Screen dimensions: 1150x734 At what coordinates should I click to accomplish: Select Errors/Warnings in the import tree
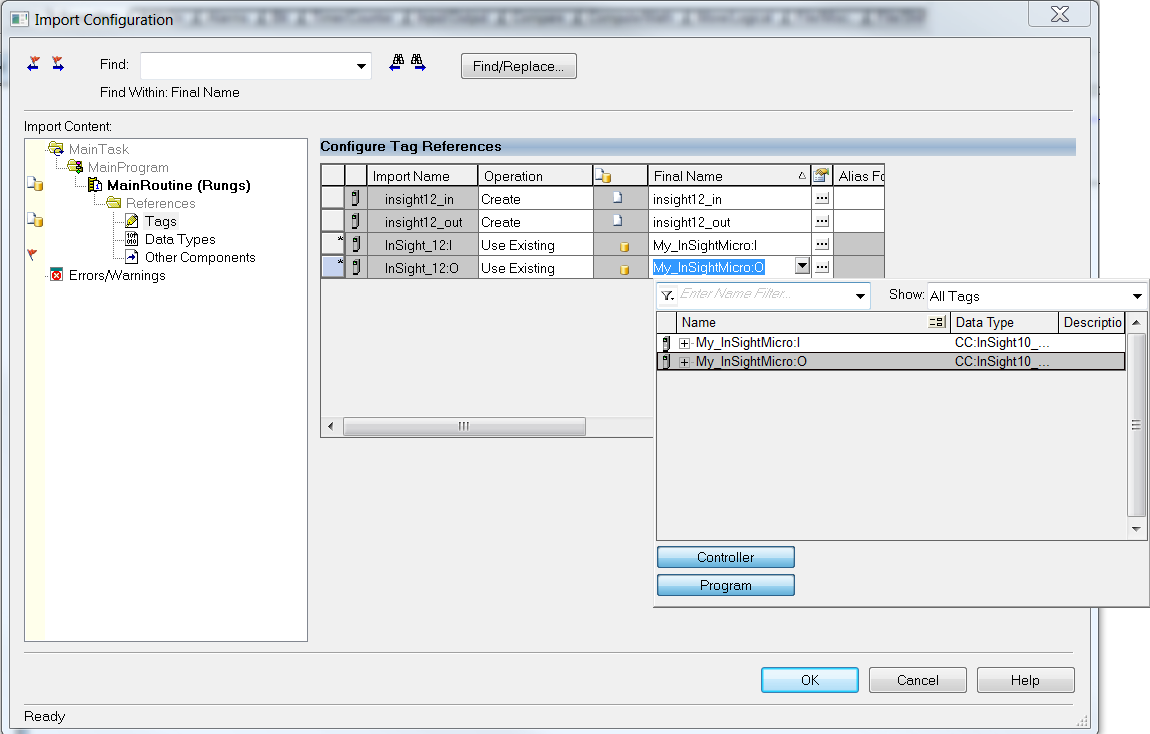(116, 275)
